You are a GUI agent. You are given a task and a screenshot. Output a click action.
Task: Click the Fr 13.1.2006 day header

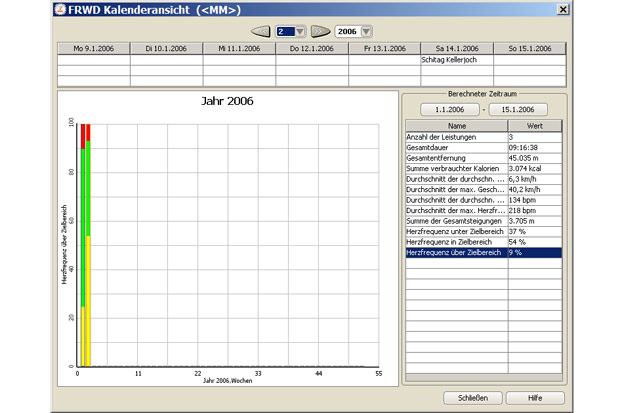click(x=385, y=48)
